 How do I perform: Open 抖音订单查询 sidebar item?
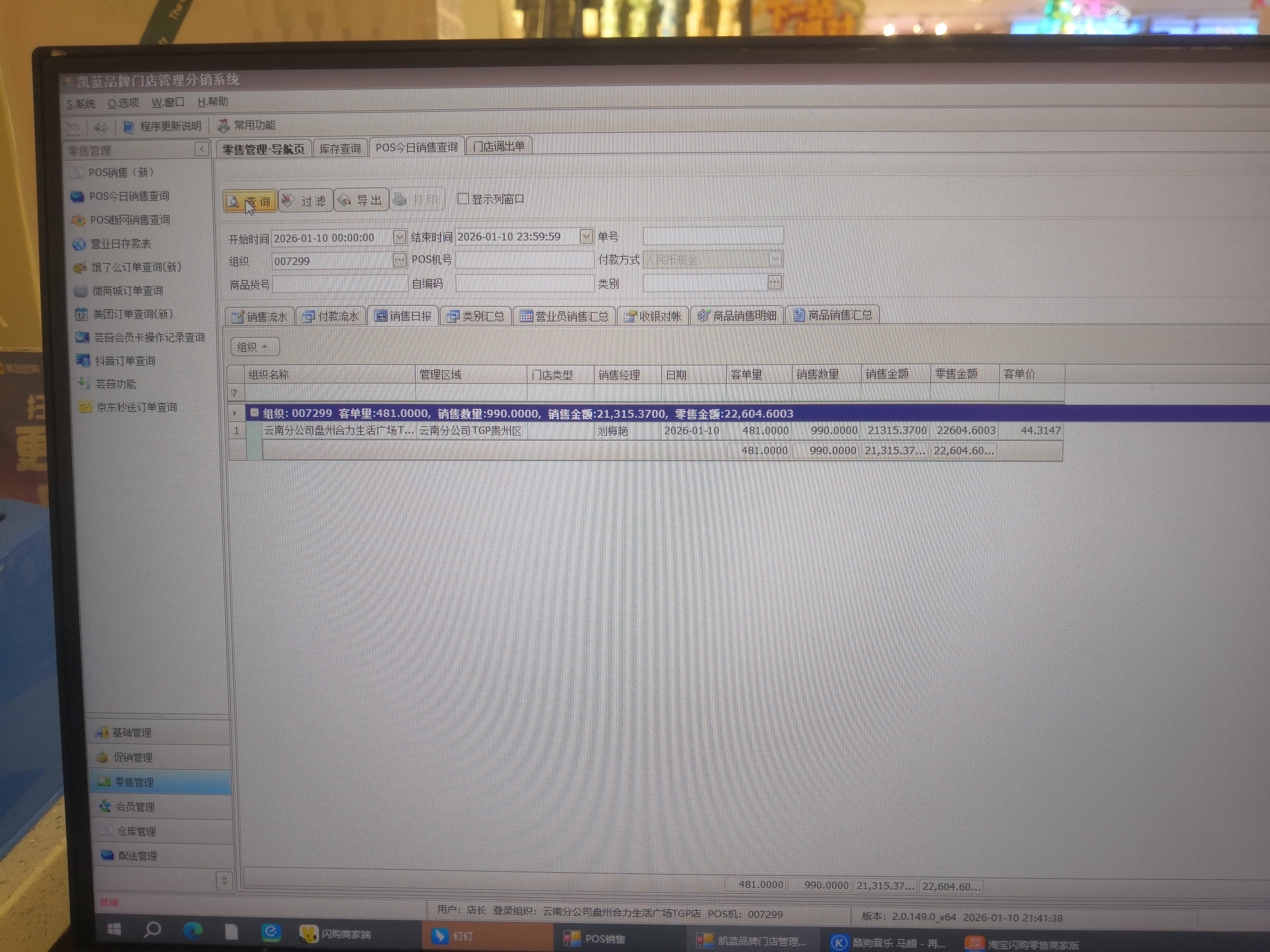(125, 361)
